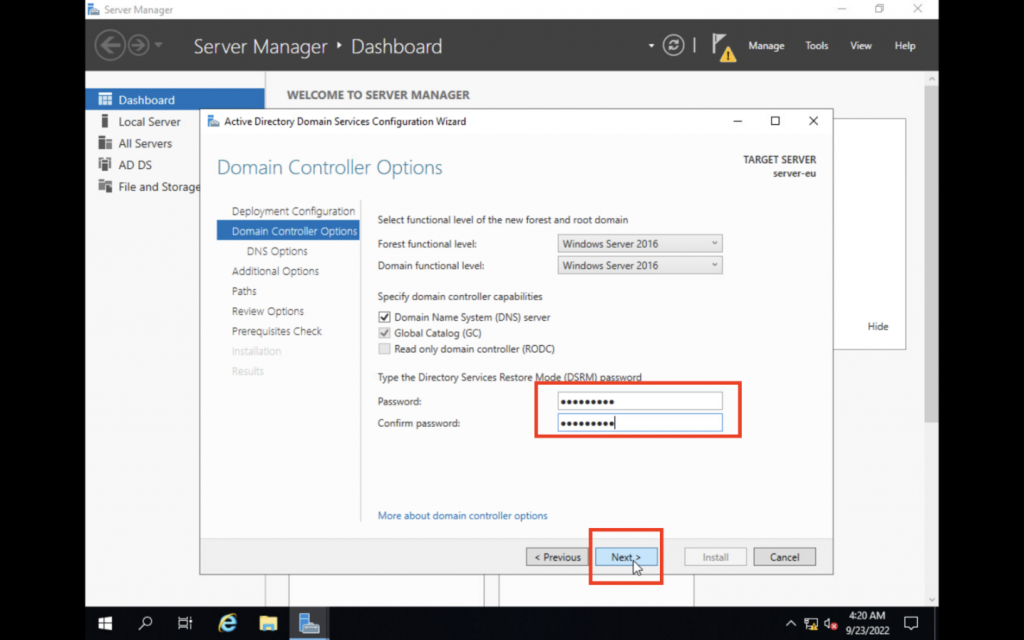Open Internet Explorer from the taskbar
The height and width of the screenshot is (640, 1024).
pos(228,623)
